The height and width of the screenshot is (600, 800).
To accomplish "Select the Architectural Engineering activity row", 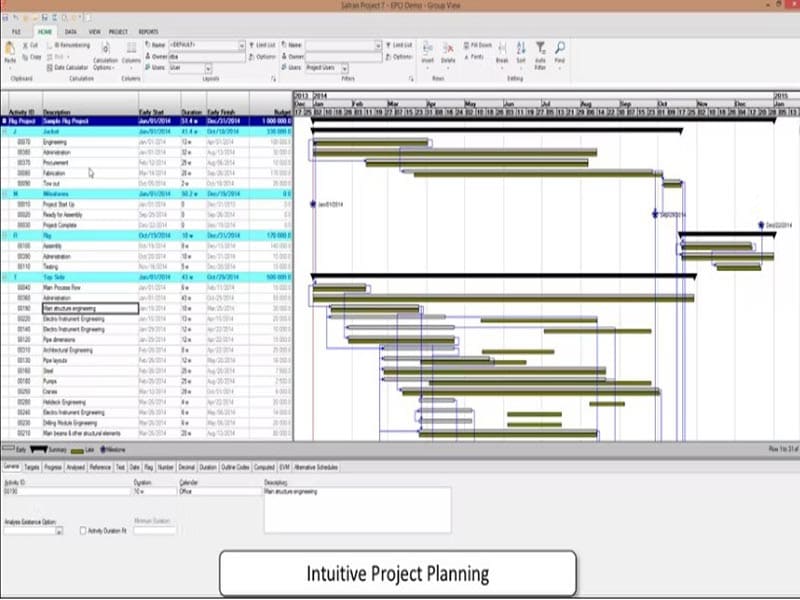I will tap(146, 350).
